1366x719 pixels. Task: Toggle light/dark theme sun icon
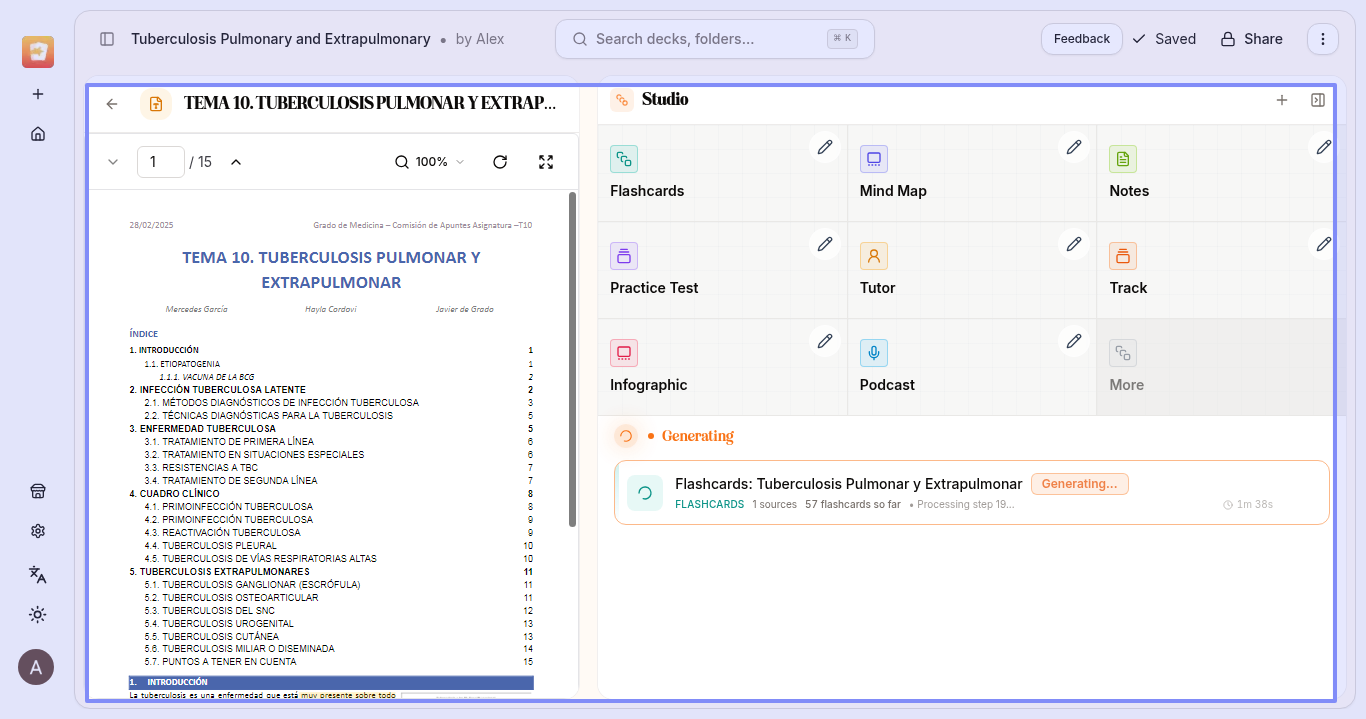pos(38,615)
